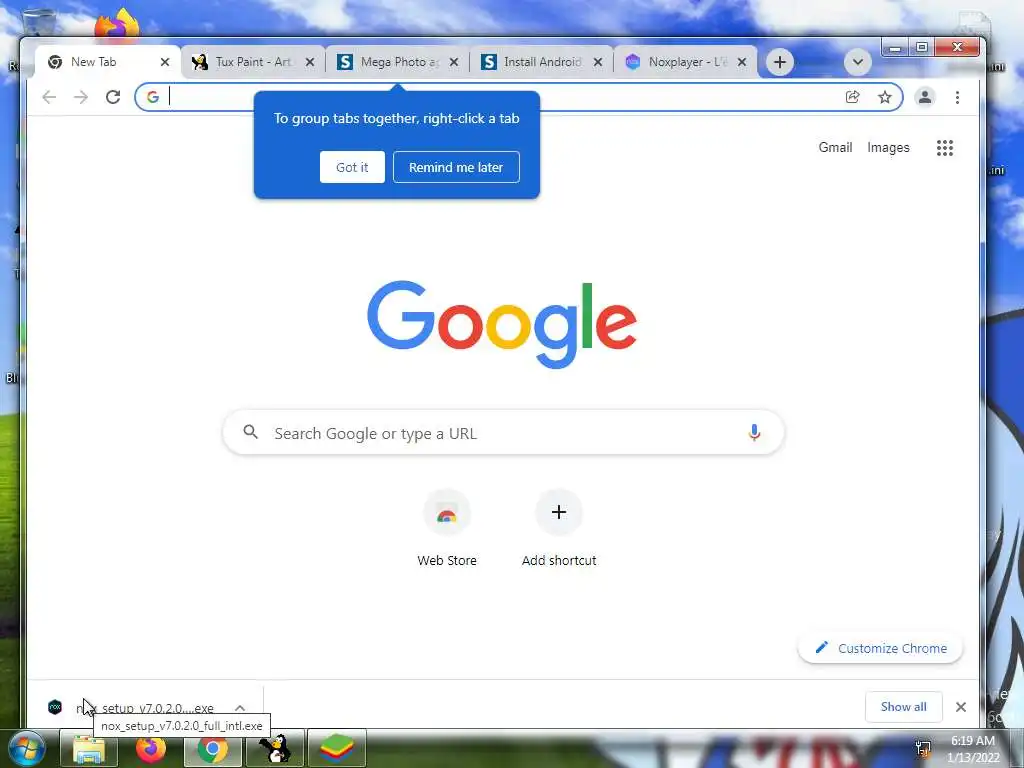Bookmark this tab with the star icon
The height and width of the screenshot is (768, 1024).
[884, 97]
